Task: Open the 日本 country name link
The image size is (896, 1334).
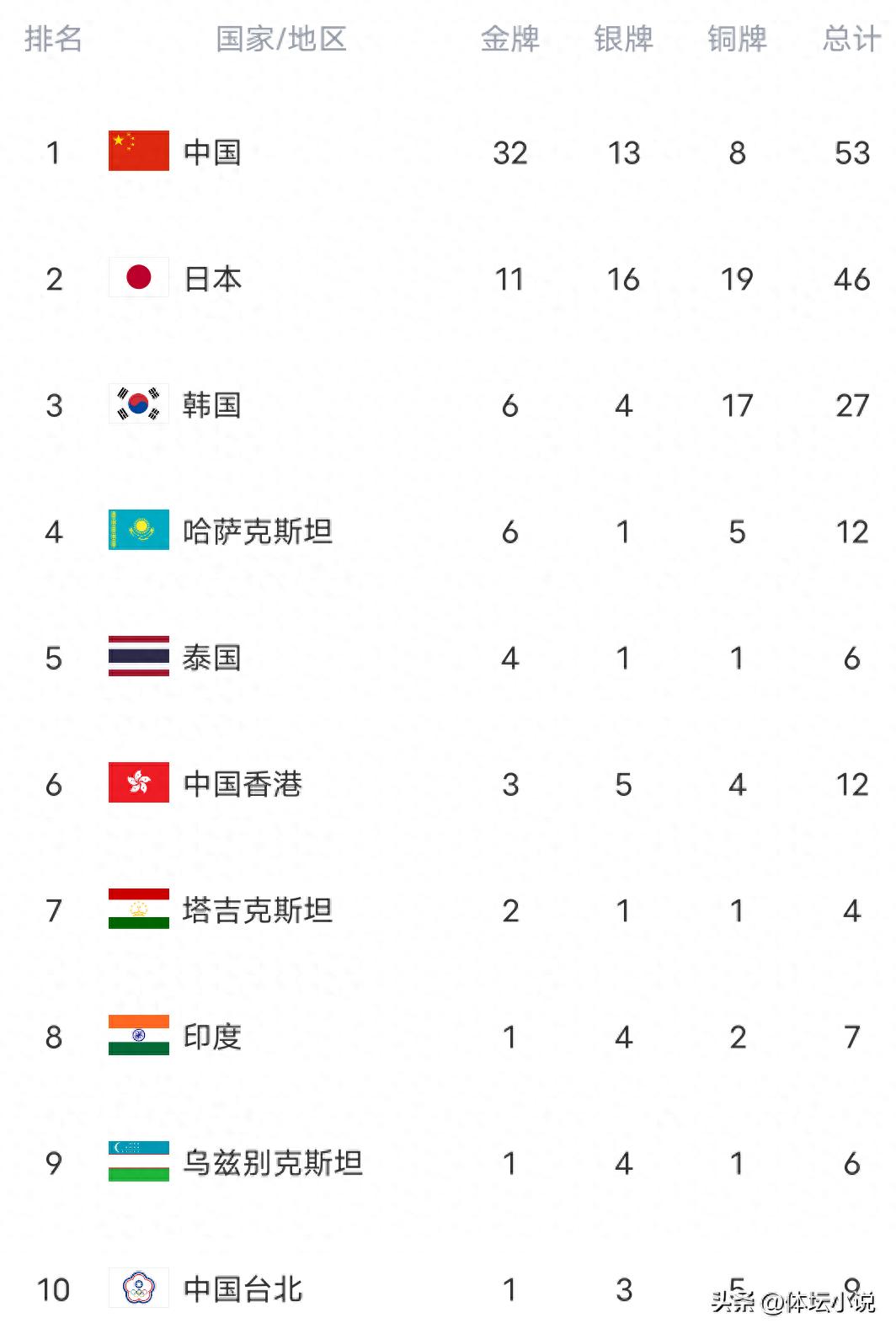Action: pyautogui.click(x=212, y=279)
